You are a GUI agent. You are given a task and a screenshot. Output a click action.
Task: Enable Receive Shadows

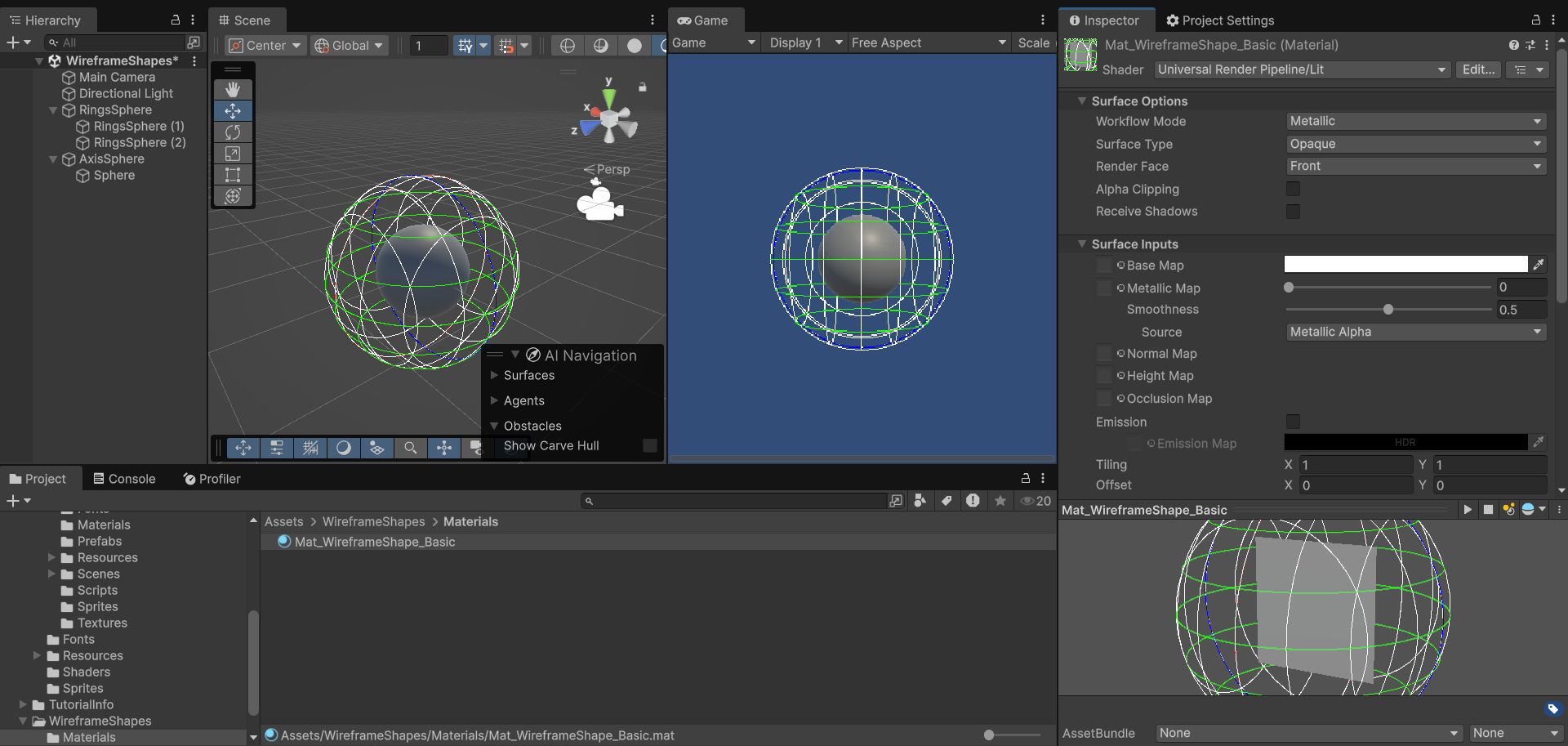(x=1294, y=211)
